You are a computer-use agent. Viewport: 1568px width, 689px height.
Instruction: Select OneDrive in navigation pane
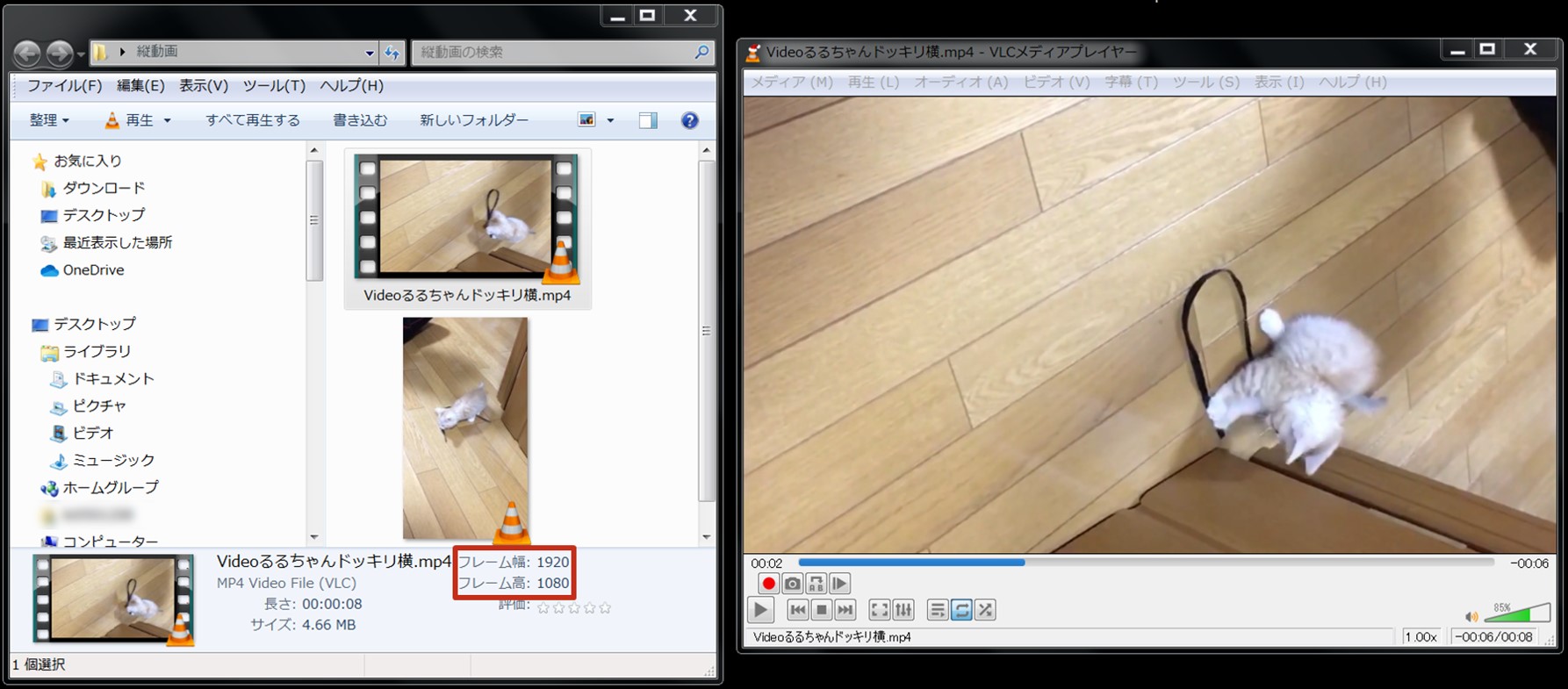click(83, 270)
